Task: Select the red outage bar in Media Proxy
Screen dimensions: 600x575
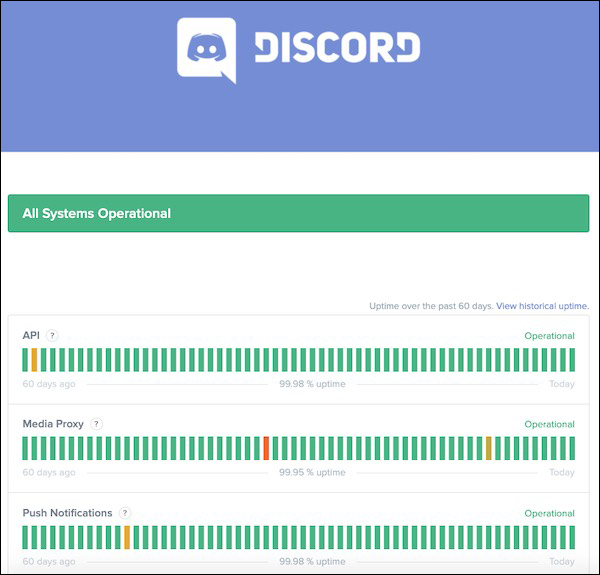Action: 266,448
